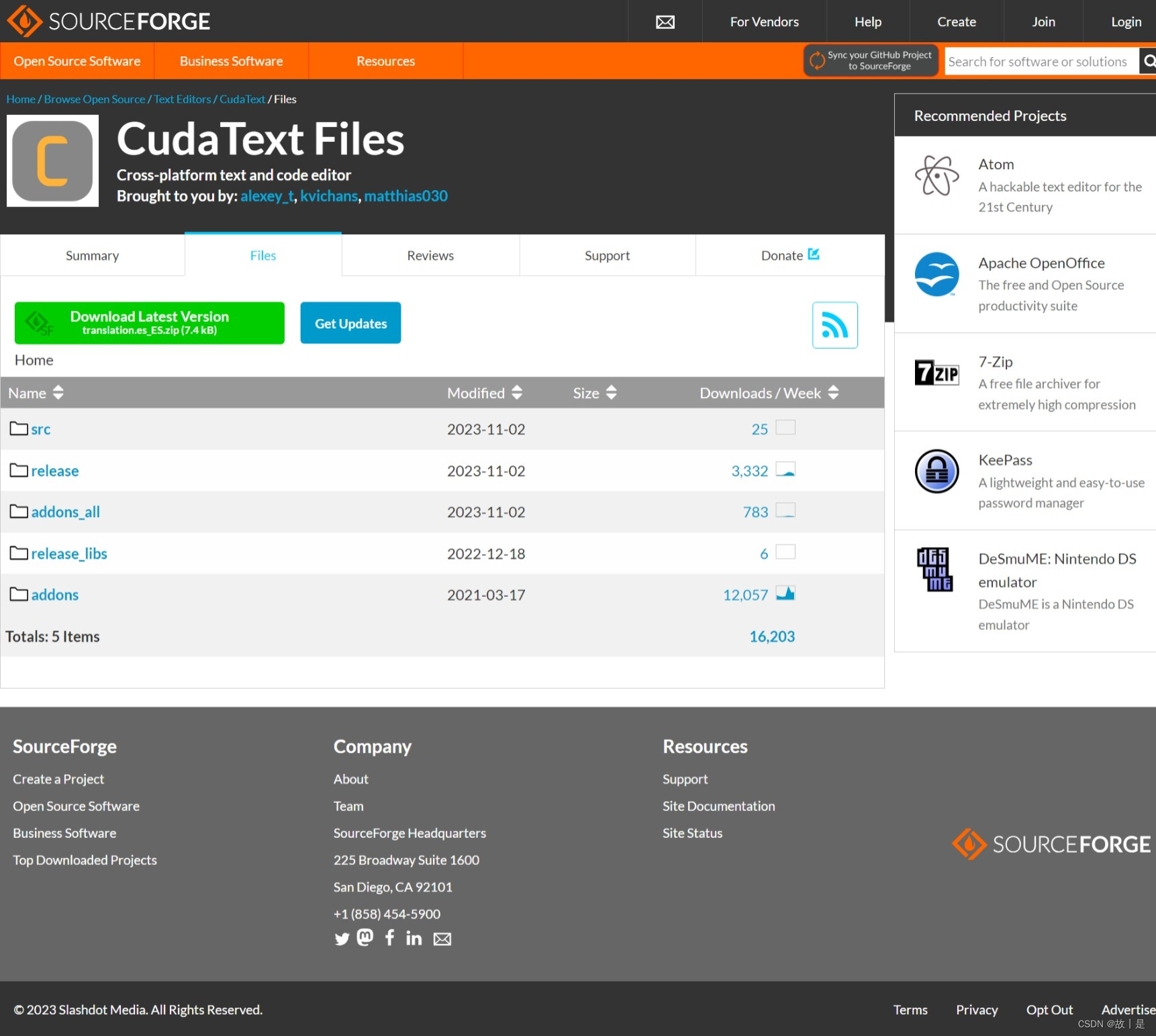Click Sync your GitHub Project button
Image resolution: width=1156 pixels, height=1036 pixels.
click(871, 60)
